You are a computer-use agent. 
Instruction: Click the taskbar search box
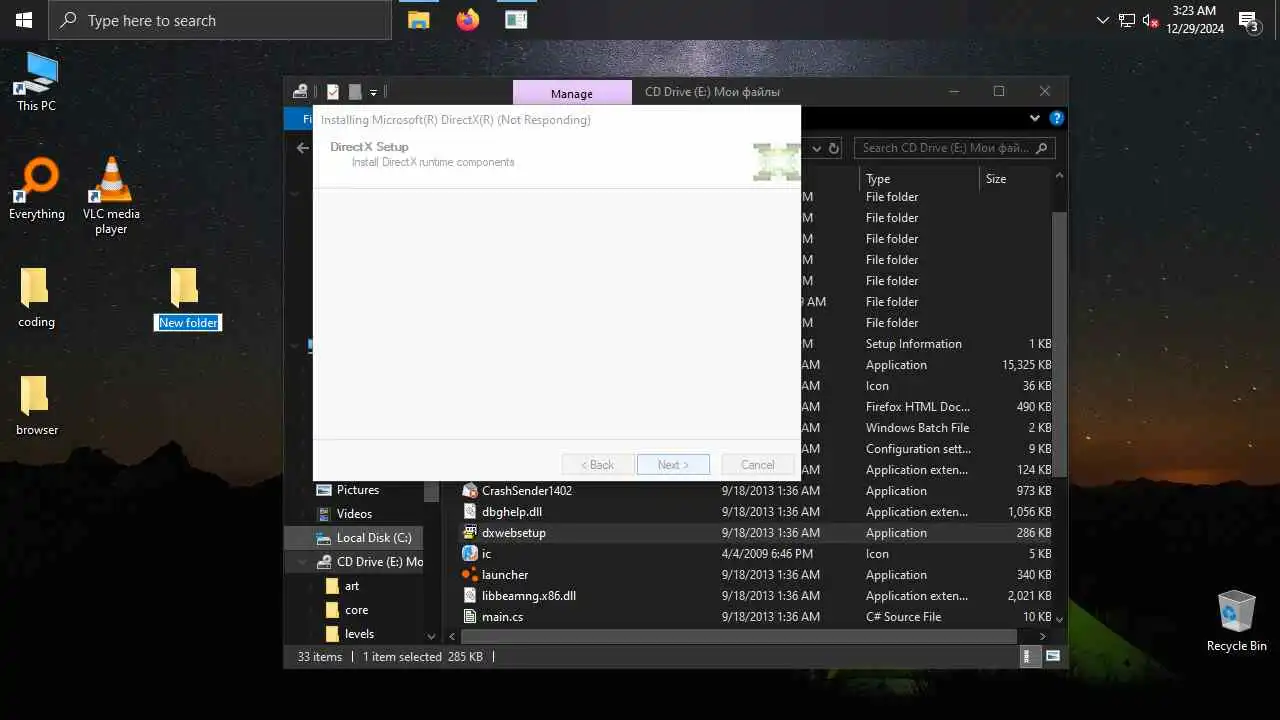click(x=220, y=20)
